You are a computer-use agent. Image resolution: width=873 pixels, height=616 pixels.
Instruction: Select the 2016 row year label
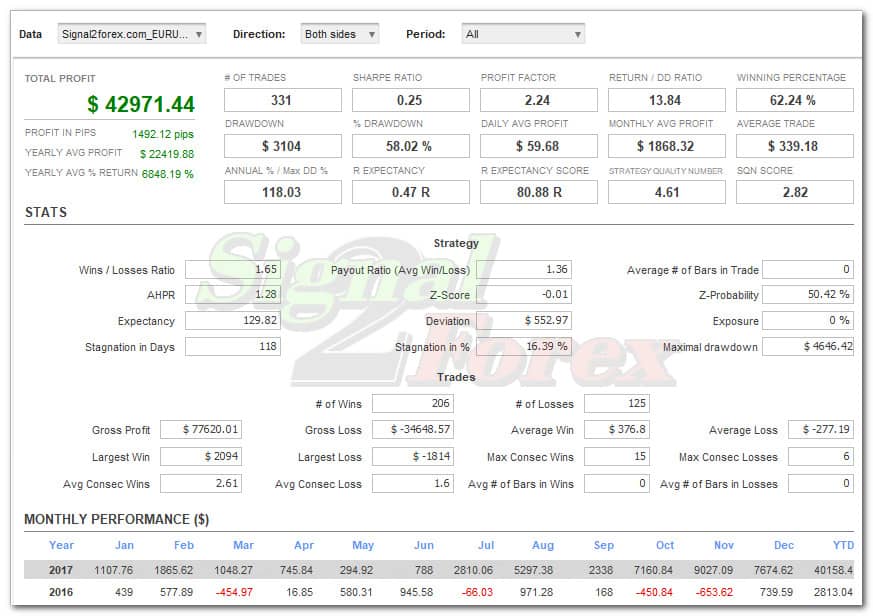click(x=62, y=593)
